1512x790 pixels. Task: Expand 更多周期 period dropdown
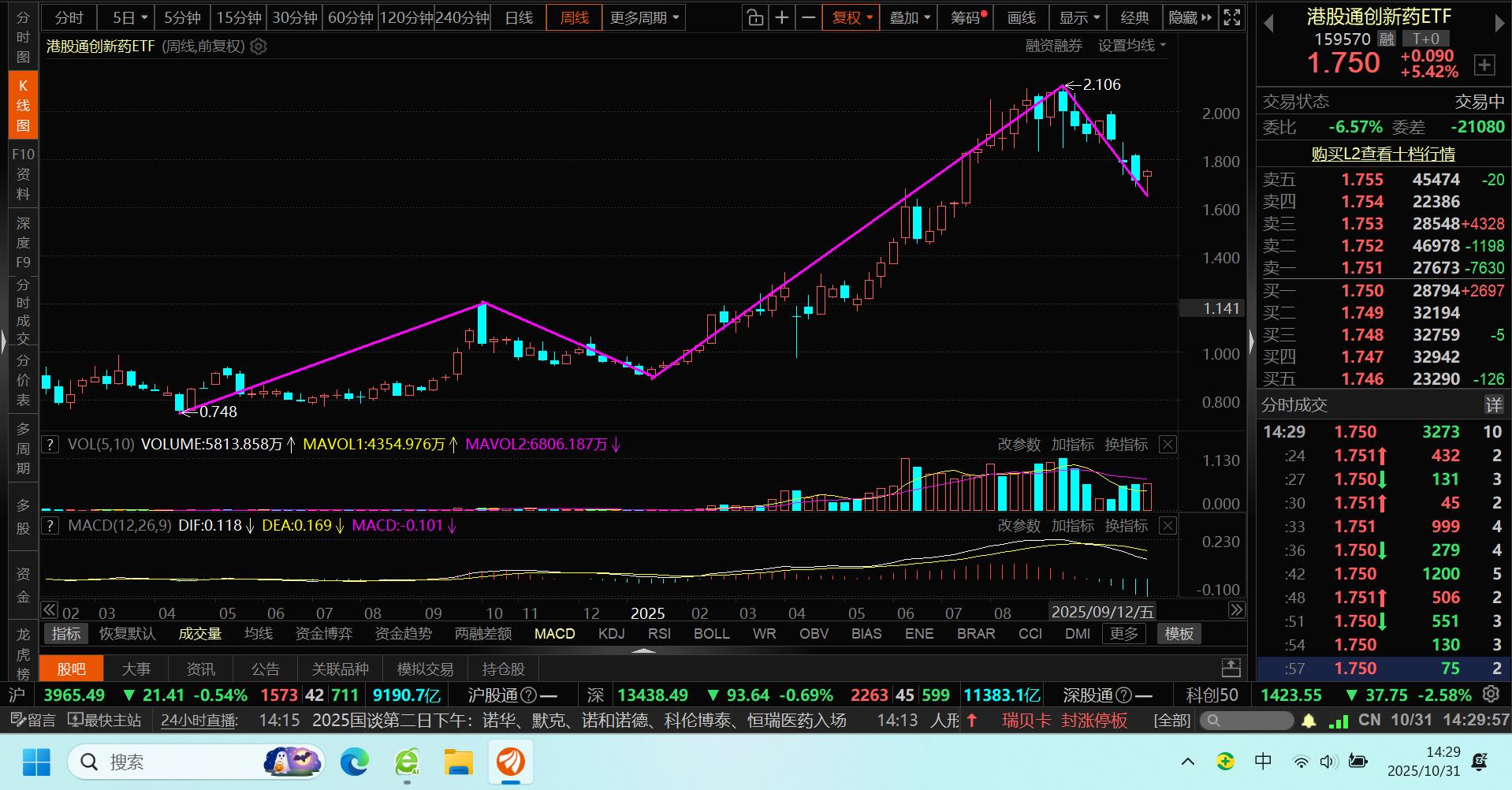644,17
